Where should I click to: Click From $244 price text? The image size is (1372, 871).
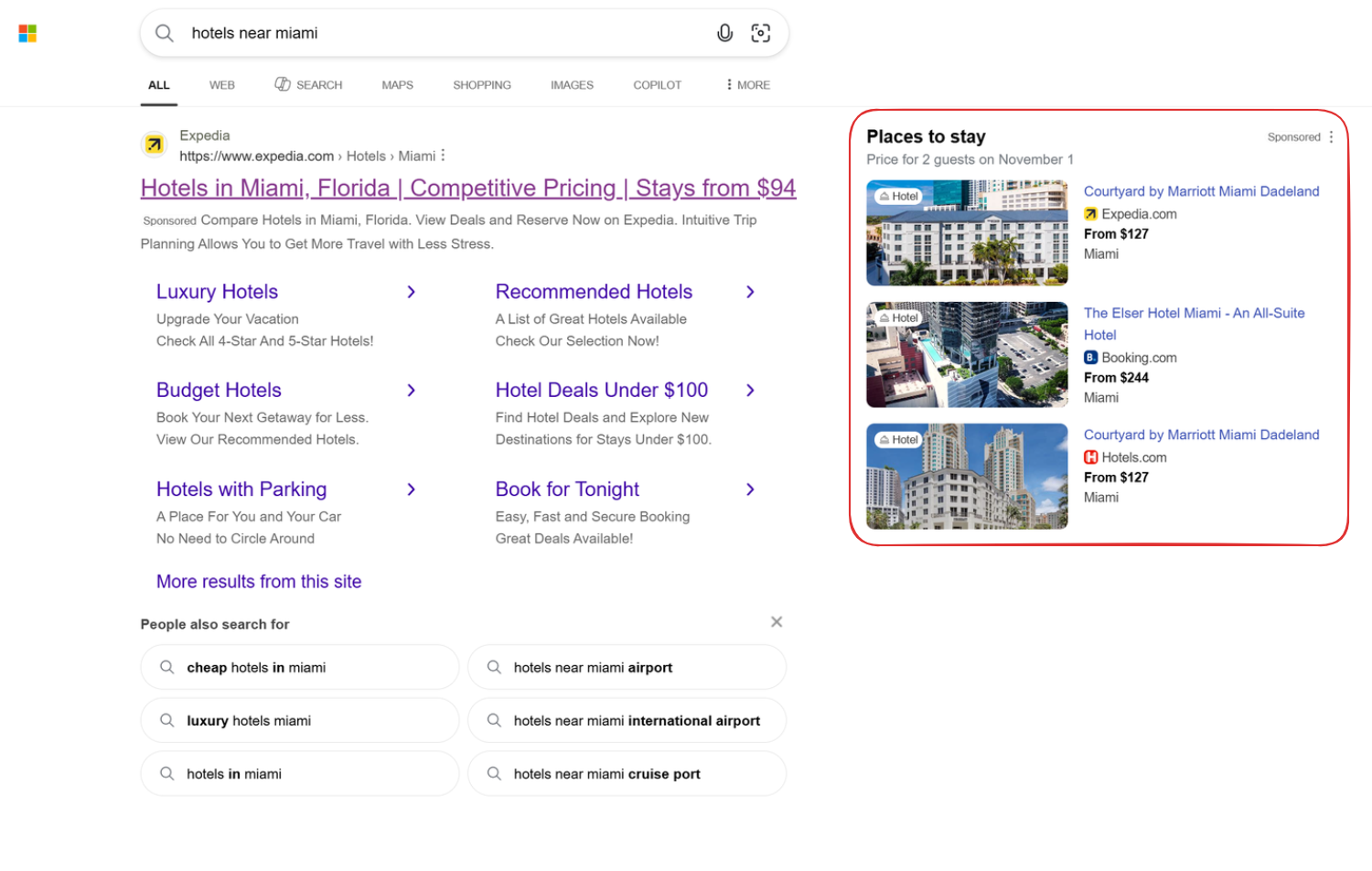coord(1116,377)
